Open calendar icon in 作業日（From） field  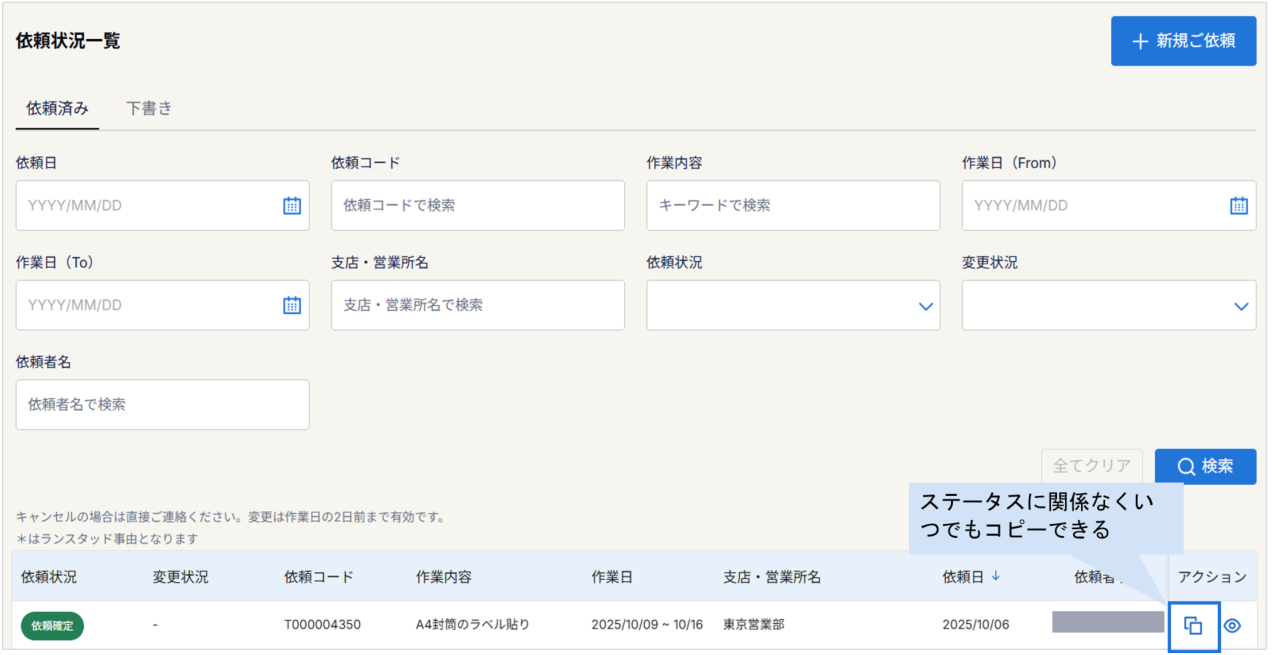coord(1238,206)
